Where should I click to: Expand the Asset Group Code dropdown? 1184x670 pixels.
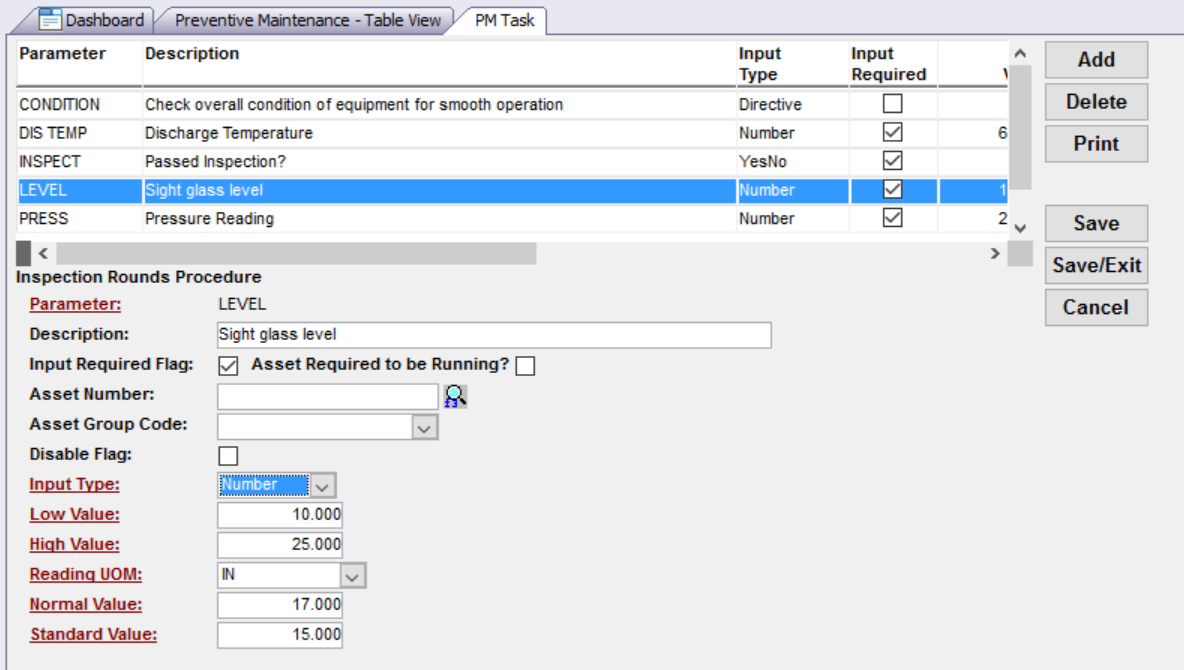425,427
